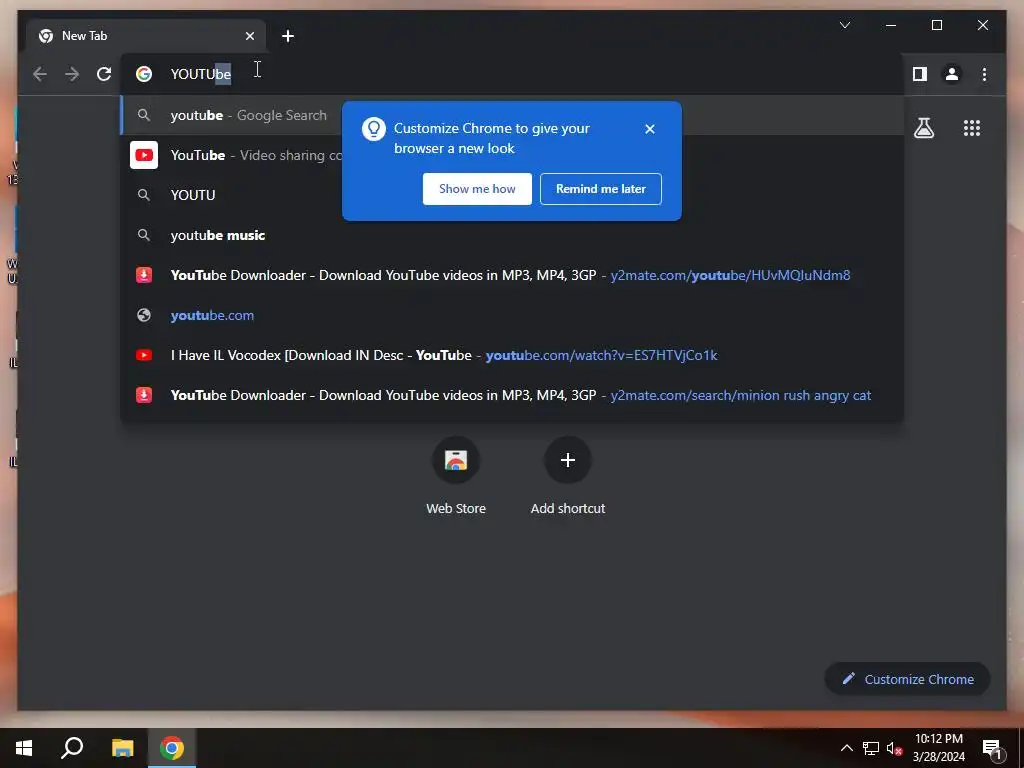The height and width of the screenshot is (768, 1024).
Task: Open the Web Store shortcut
Action: (456, 476)
